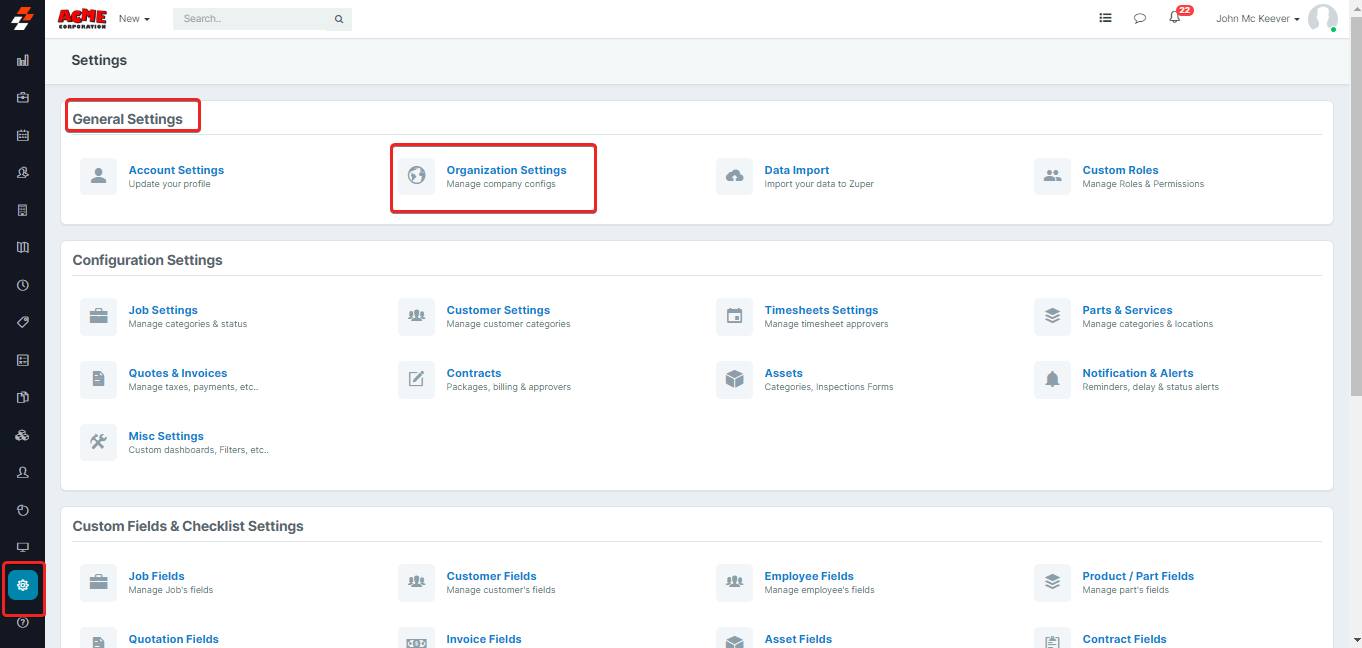Open the calendar icon in left sidebar
1362x648 pixels.
[x=23, y=135]
